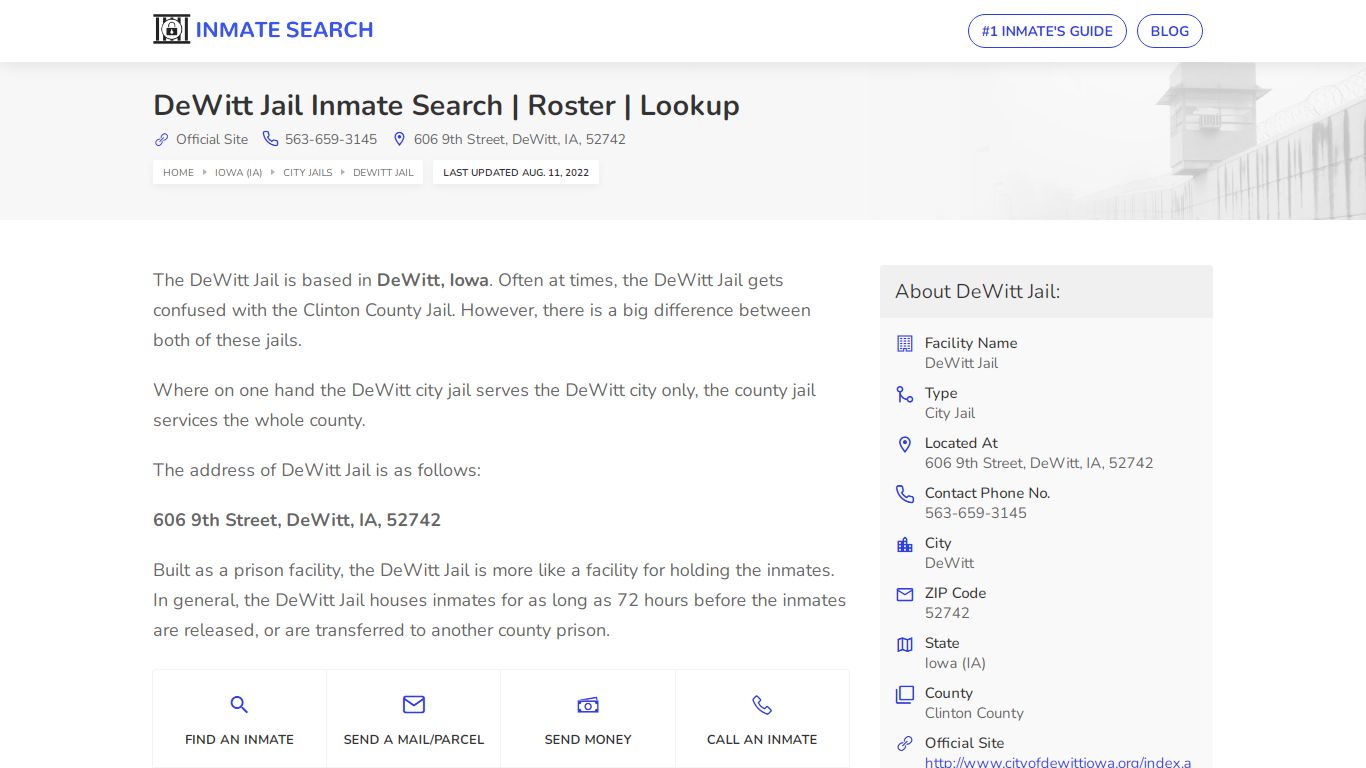1366x768 pixels.
Task: Click the envelope icon for Send a Mail/Parcel
Action: point(414,705)
